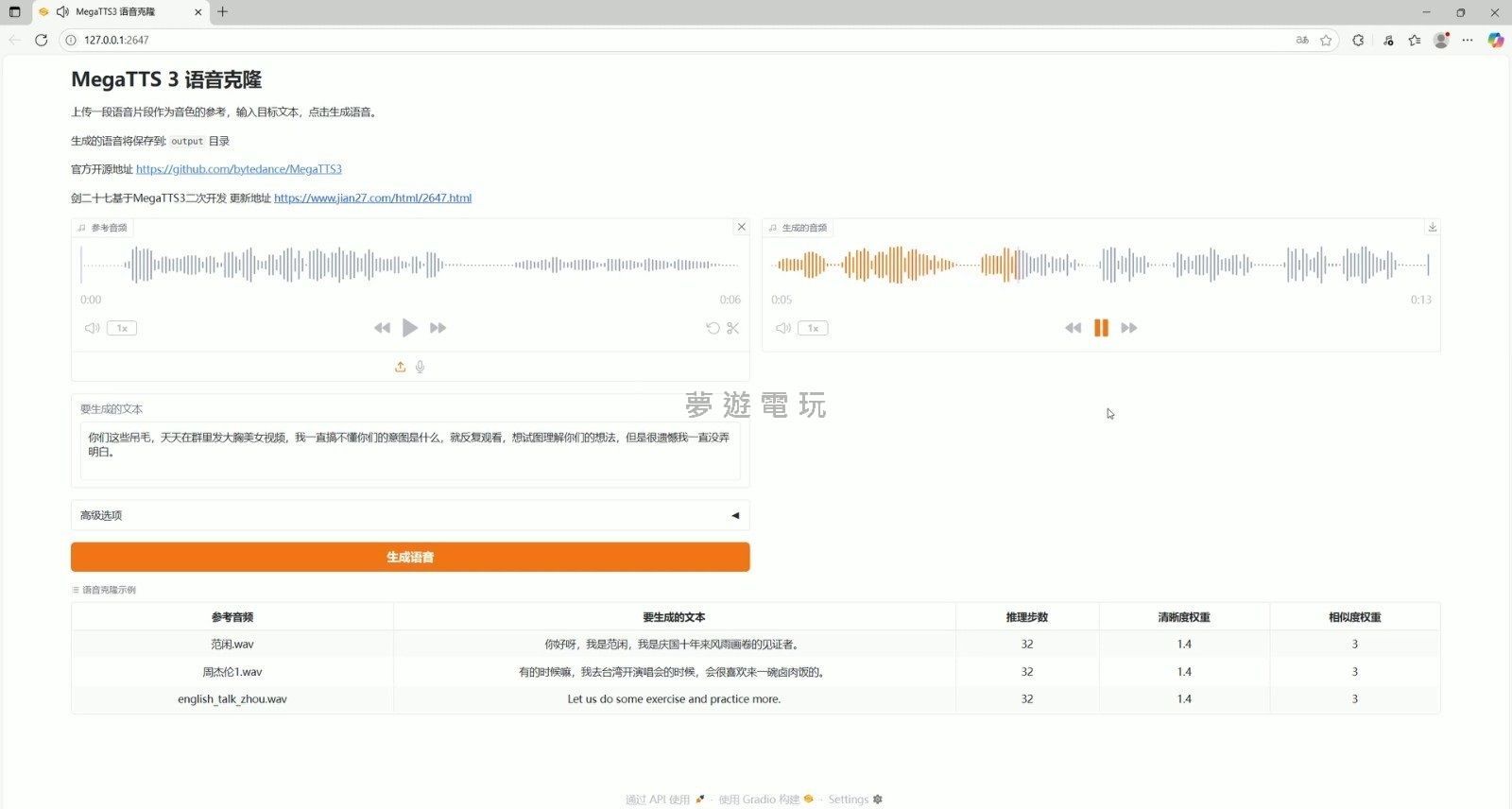Download the generated audio file
1512x809 pixels.
pyautogui.click(x=1433, y=227)
